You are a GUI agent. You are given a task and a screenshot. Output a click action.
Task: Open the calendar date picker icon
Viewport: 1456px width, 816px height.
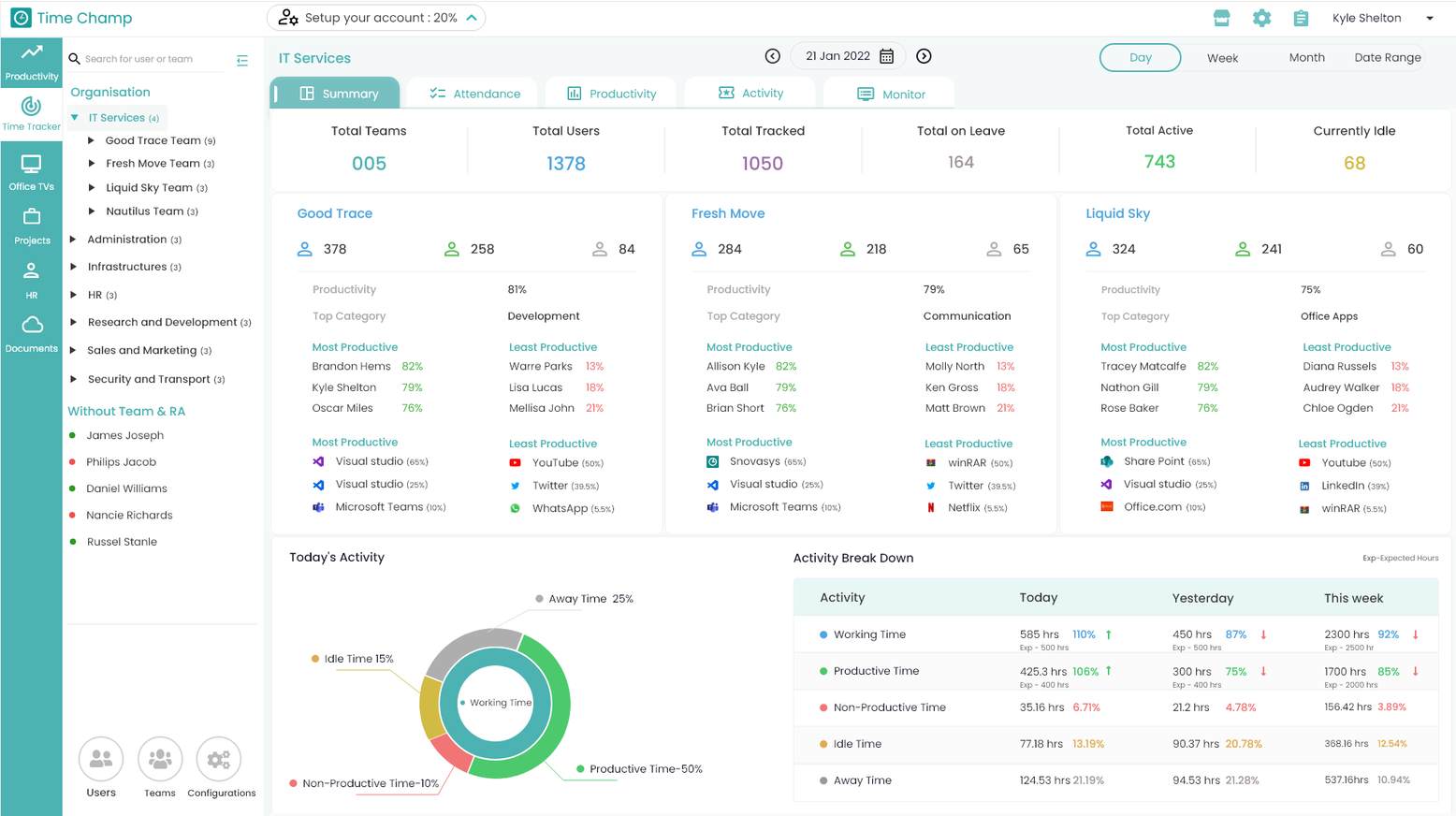pyautogui.click(x=886, y=56)
